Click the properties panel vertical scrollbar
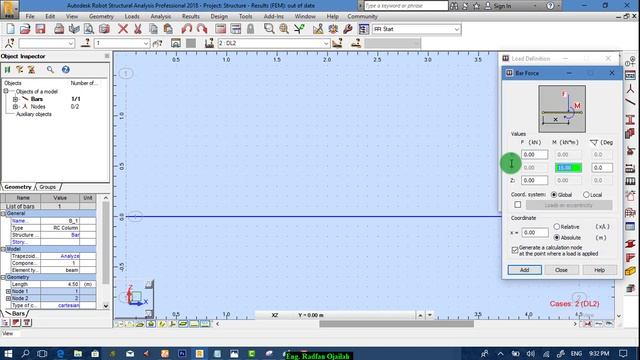The width and height of the screenshot is (640, 360). [x=105, y=242]
